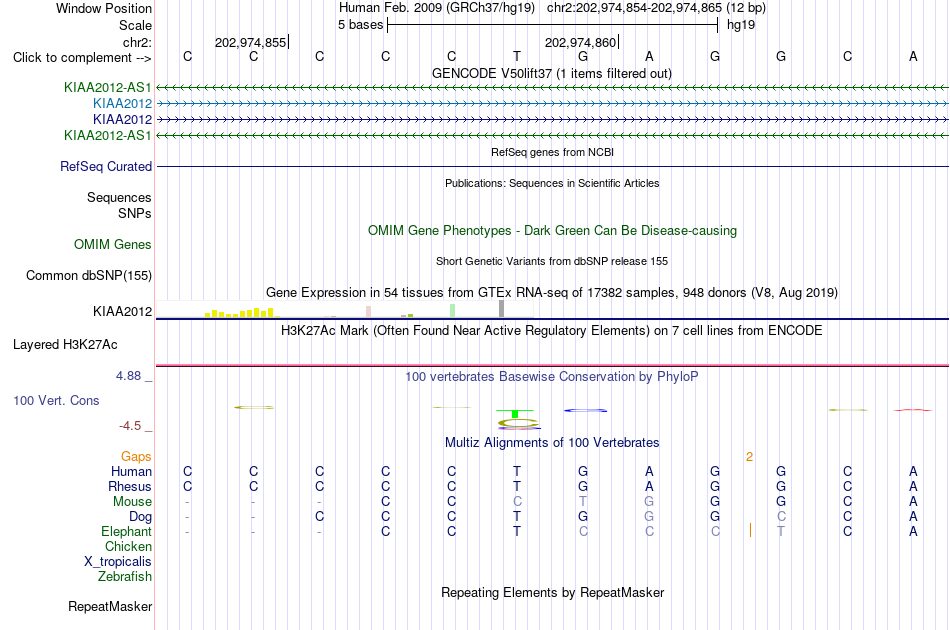Click the dark blue KIAA2012 gene label

(122, 119)
